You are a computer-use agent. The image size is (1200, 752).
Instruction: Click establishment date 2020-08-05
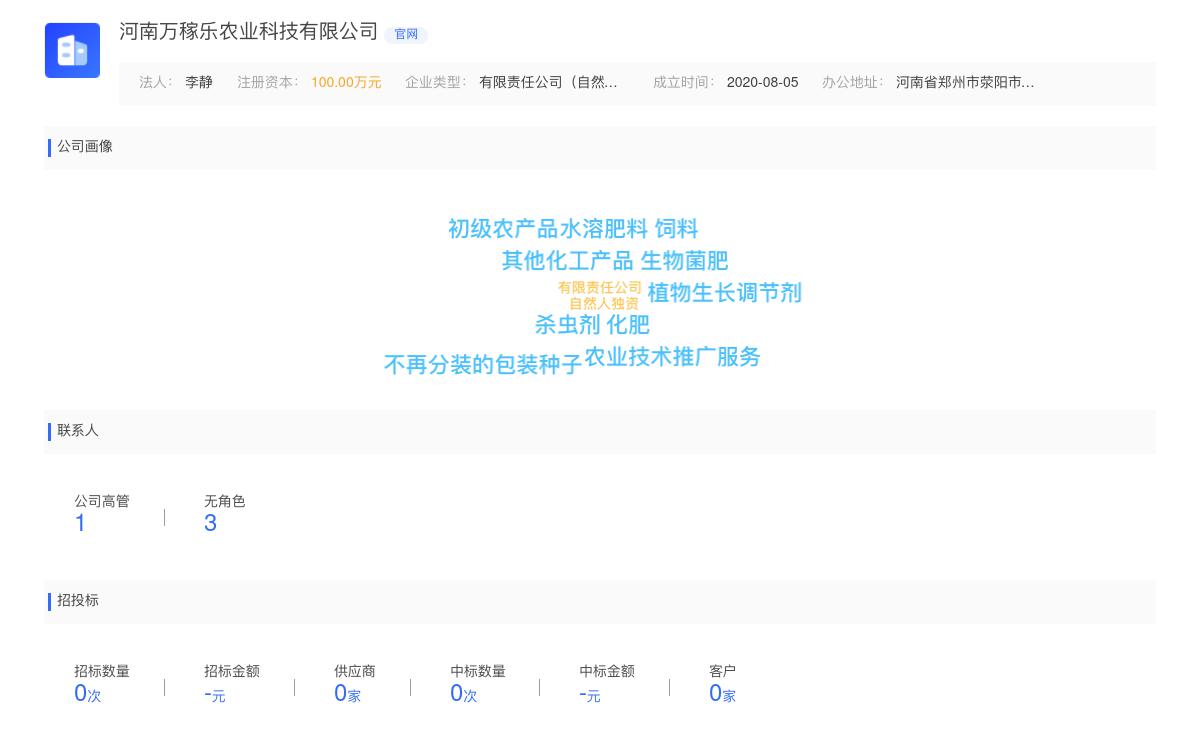[x=762, y=83]
